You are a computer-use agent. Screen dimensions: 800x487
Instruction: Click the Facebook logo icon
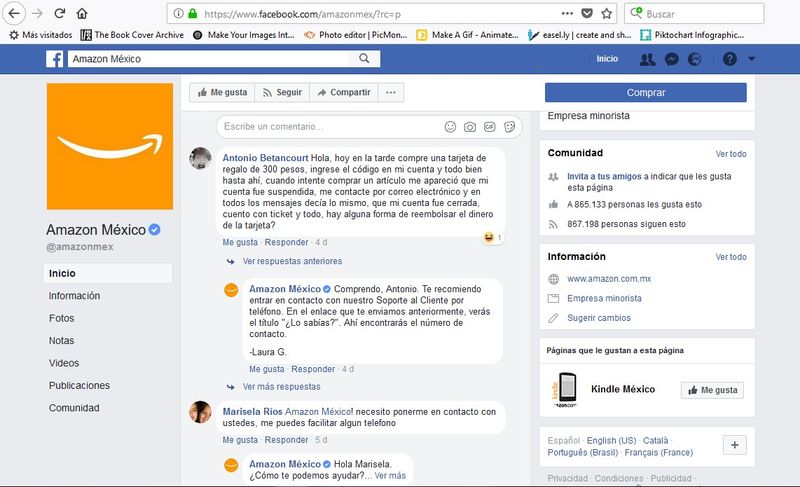tap(55, 59)
